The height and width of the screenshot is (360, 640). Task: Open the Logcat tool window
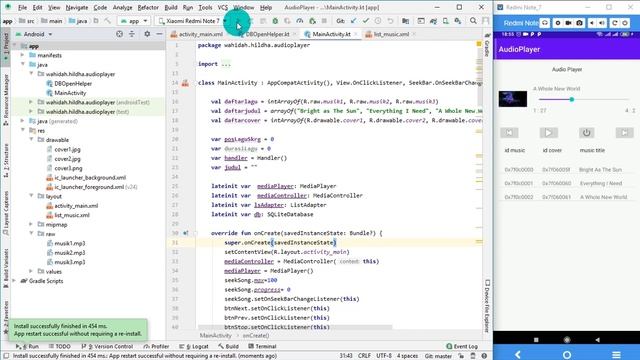194,346
